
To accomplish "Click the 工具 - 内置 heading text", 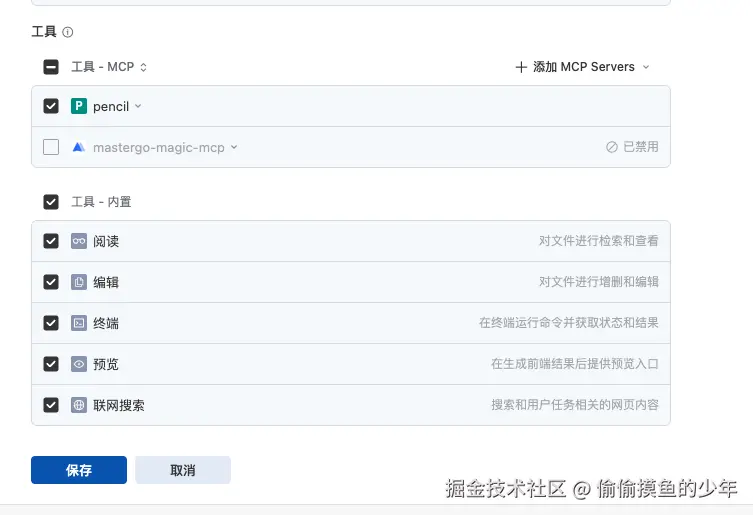I will 101,202.
